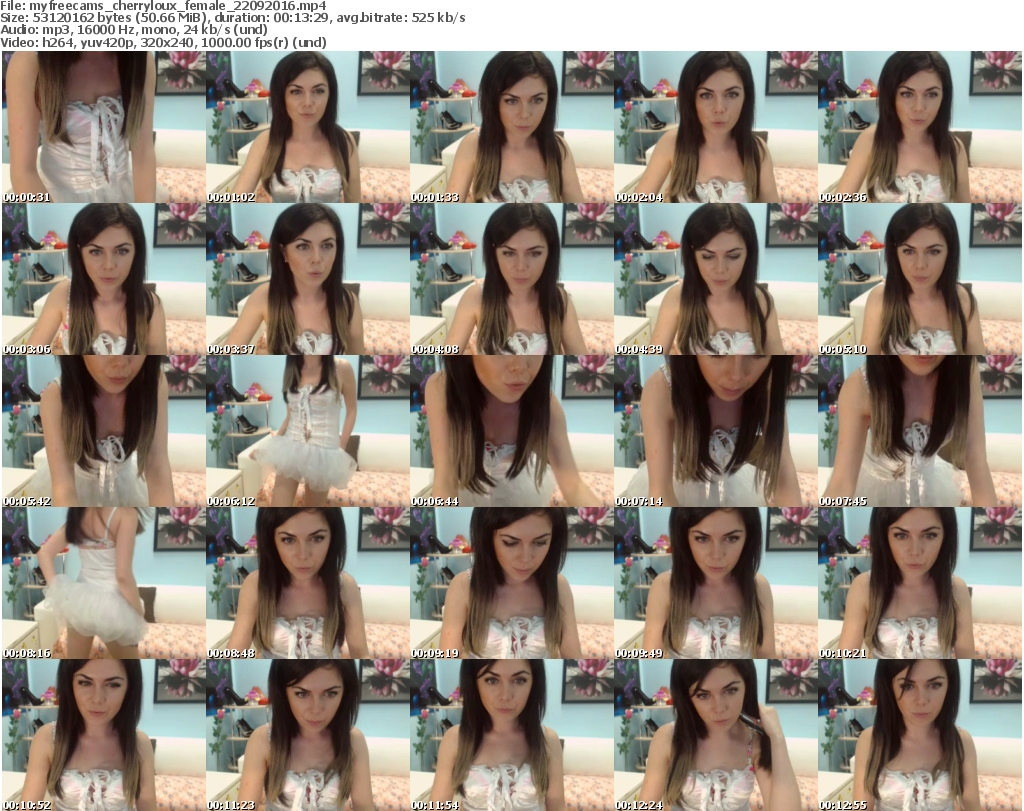Viewport: 1024px width, 811px height.
Task: Select the thumbnail timestamped 00:05:10
Action: [x=920, y=279]
